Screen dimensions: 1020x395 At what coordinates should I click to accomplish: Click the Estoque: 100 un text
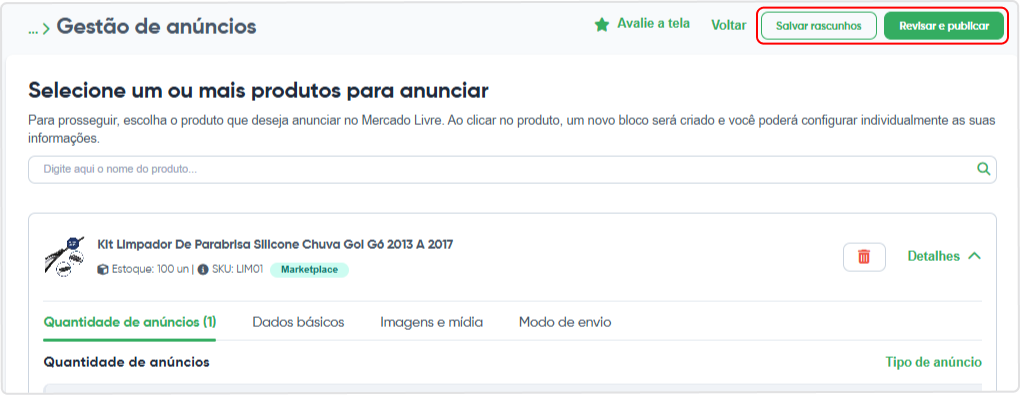pyautogui.click(x=150, y=269)
